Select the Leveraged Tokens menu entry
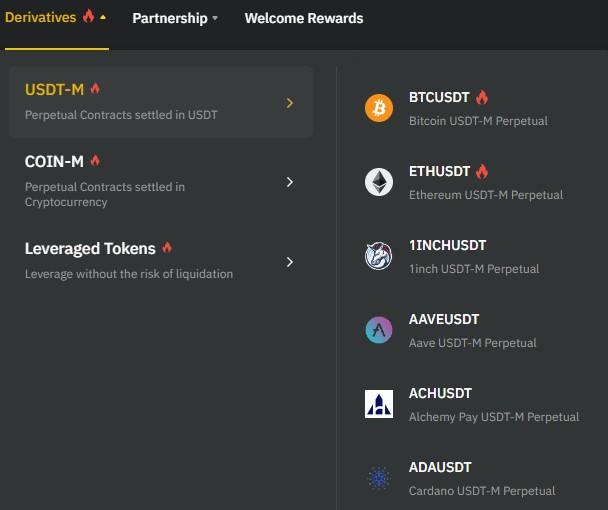This screenshot has height=510, width=608. click(161, 260)
